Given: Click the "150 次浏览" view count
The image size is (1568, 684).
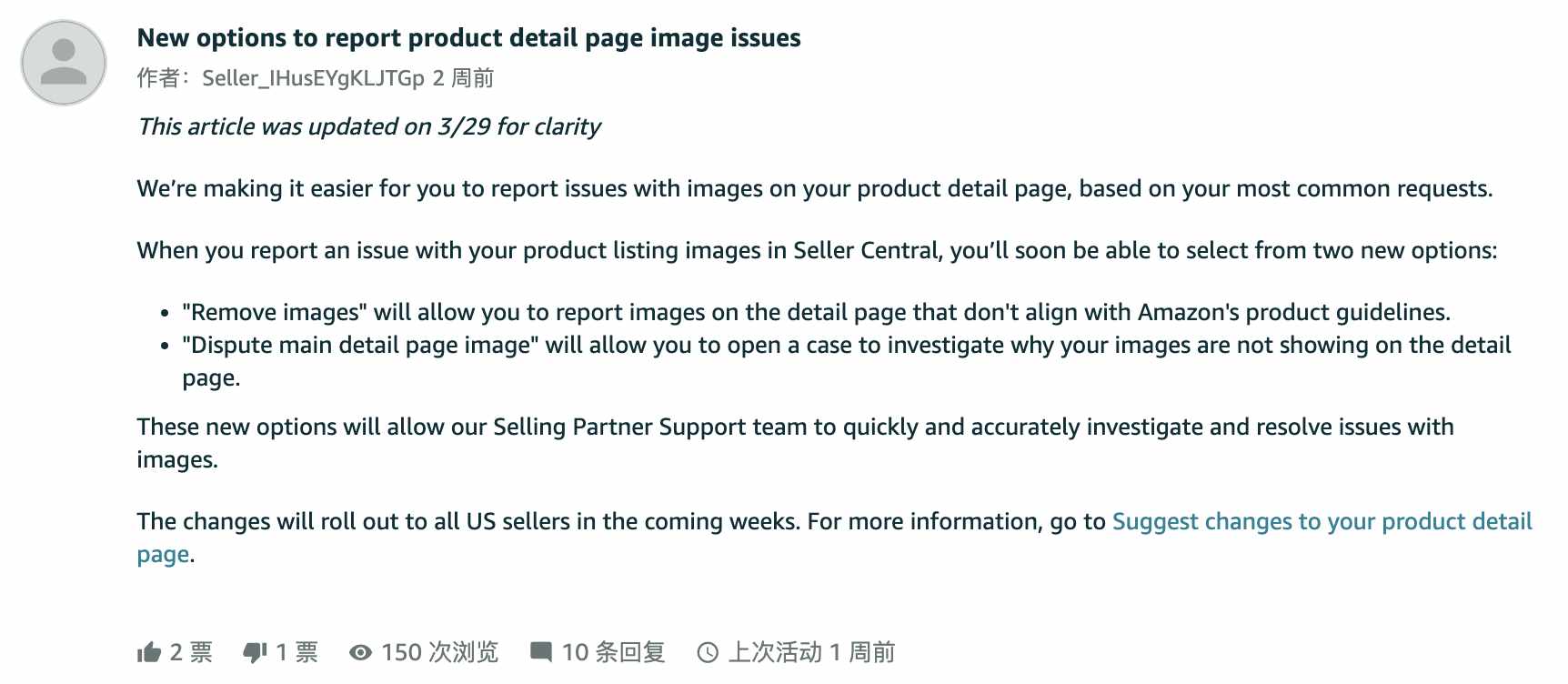Looking at the screenshot, I should click(x=440, y=652).
